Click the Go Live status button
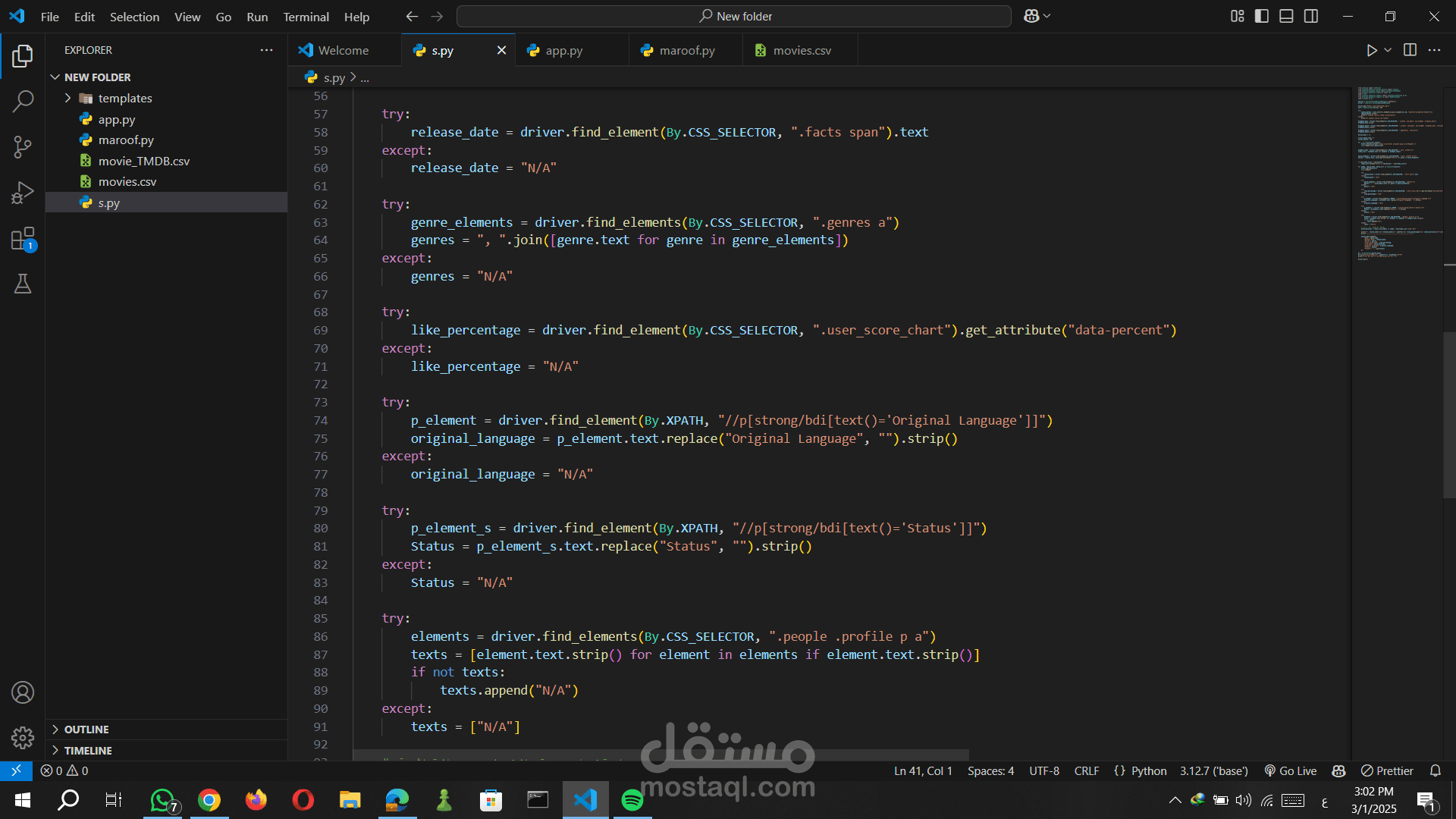 [1291, 770]
